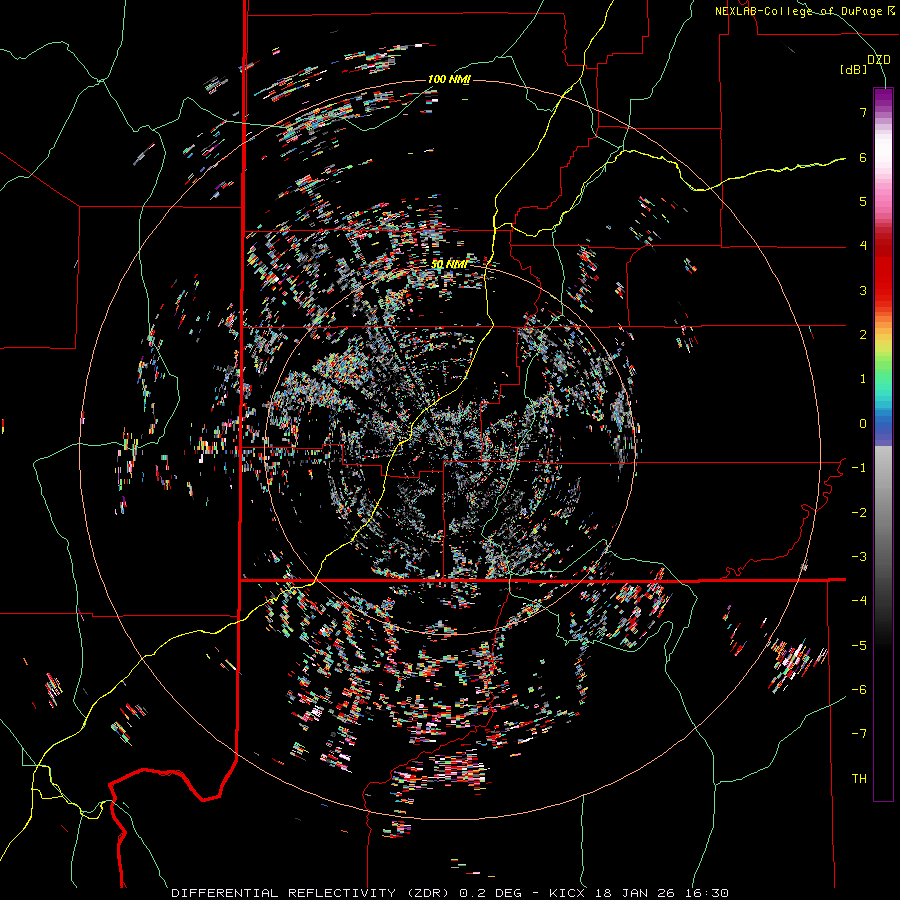Click the -7 dB label on legend
This screenshot has height=900, width=900.
pos(859,734)
